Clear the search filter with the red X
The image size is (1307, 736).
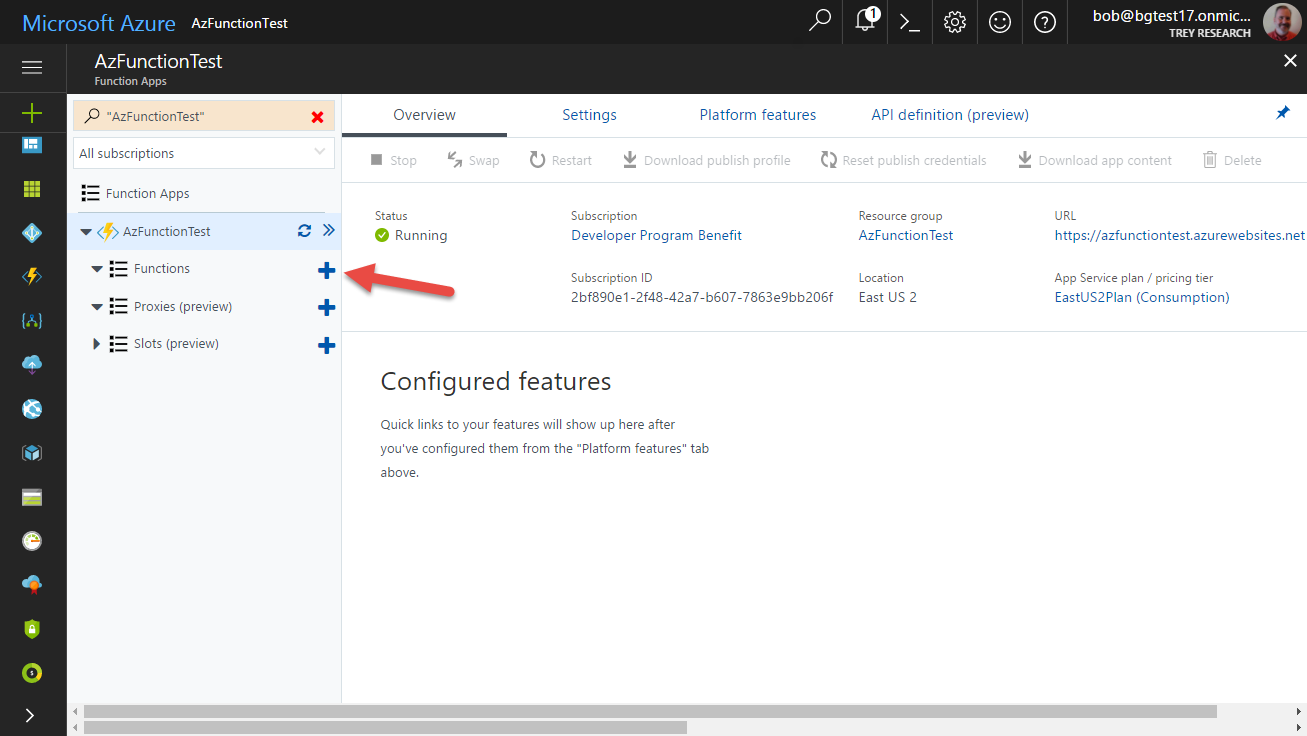coord(318,117)
